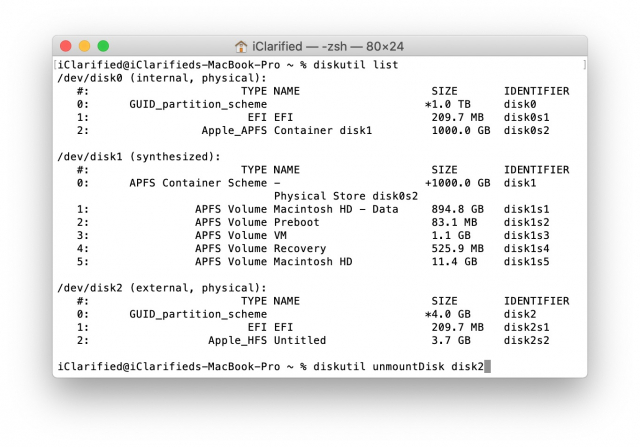
Task: Click the /dev/disk1 (synthesized) heading
Action: (x=139, y=157)
